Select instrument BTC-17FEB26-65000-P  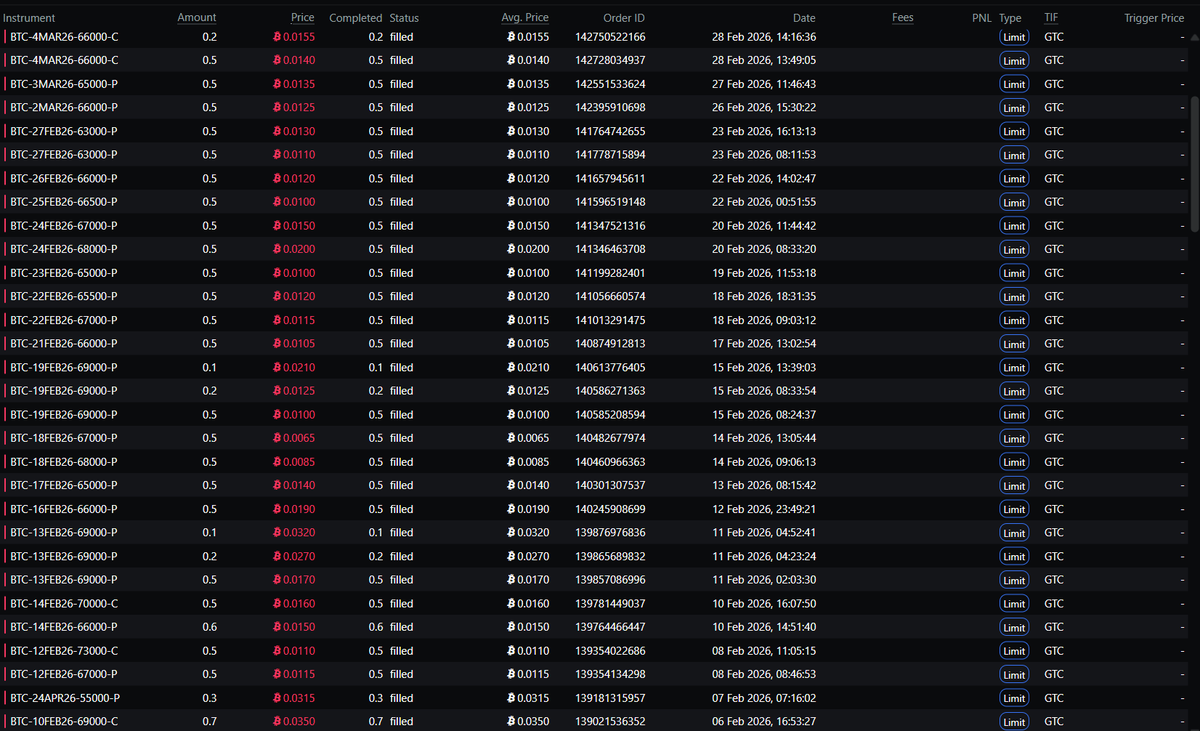click(63, 485)
